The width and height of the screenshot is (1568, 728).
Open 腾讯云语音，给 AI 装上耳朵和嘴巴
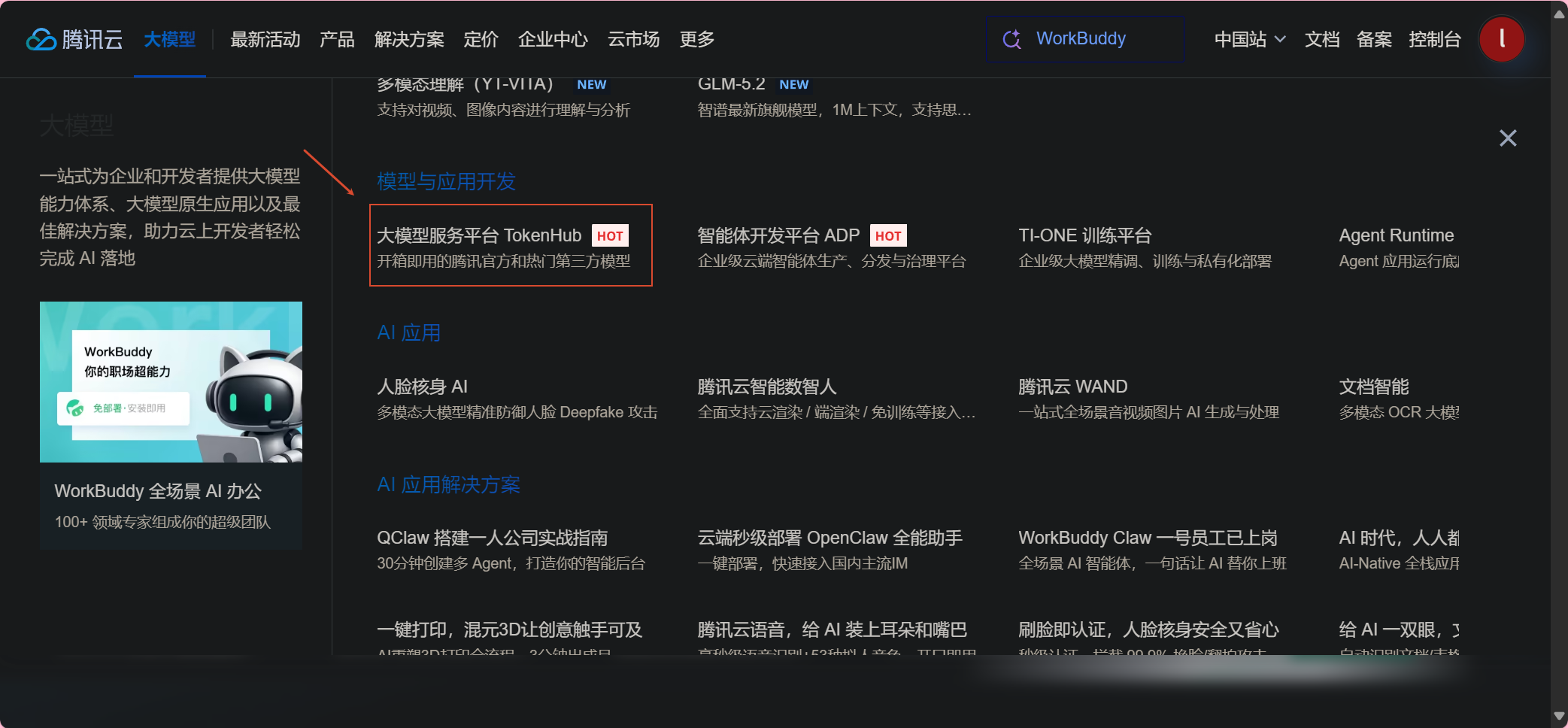tap(833, 629)
